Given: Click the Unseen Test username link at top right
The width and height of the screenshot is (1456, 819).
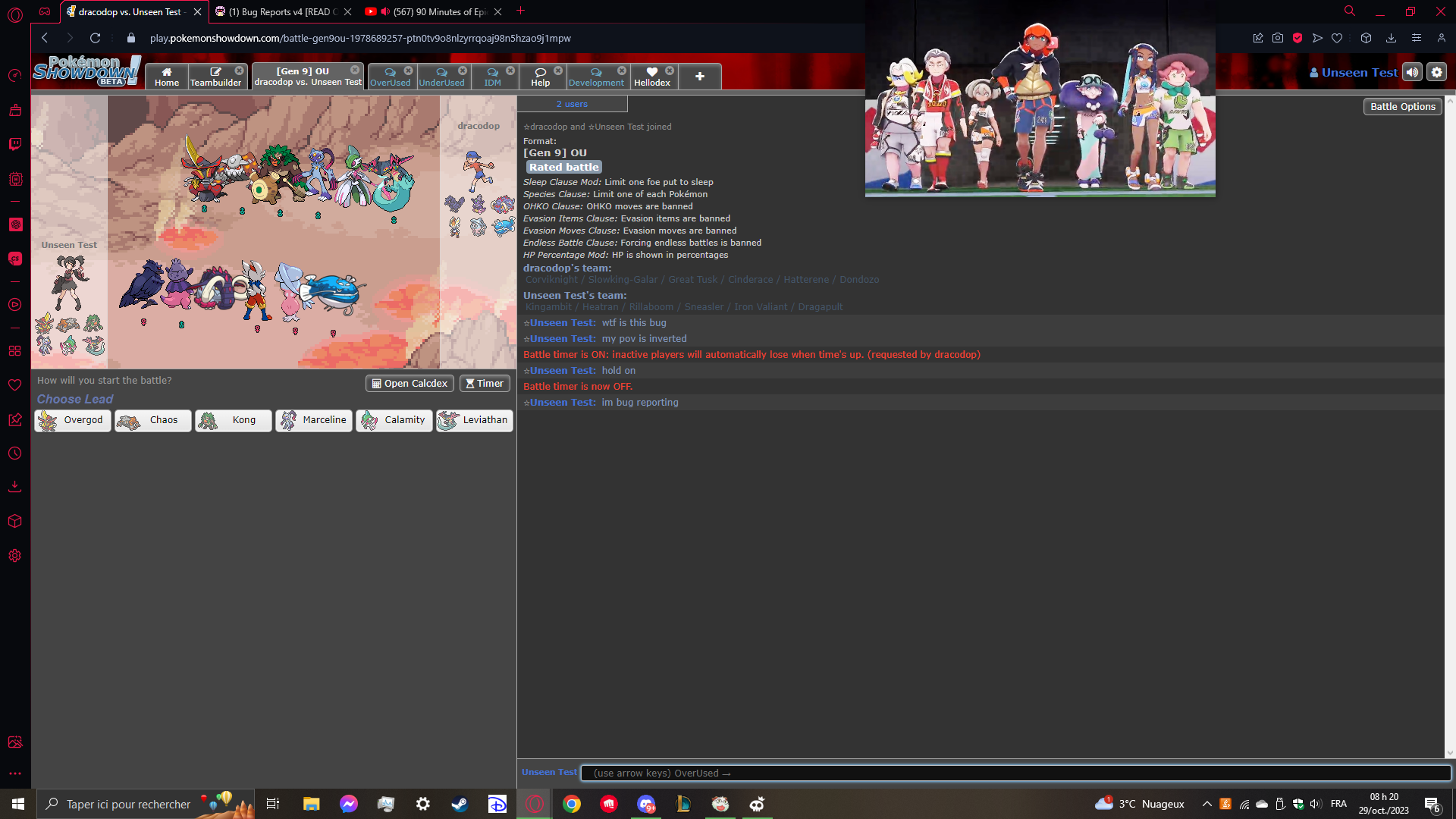Looking at the screenshot, I should coord(1354,72).
